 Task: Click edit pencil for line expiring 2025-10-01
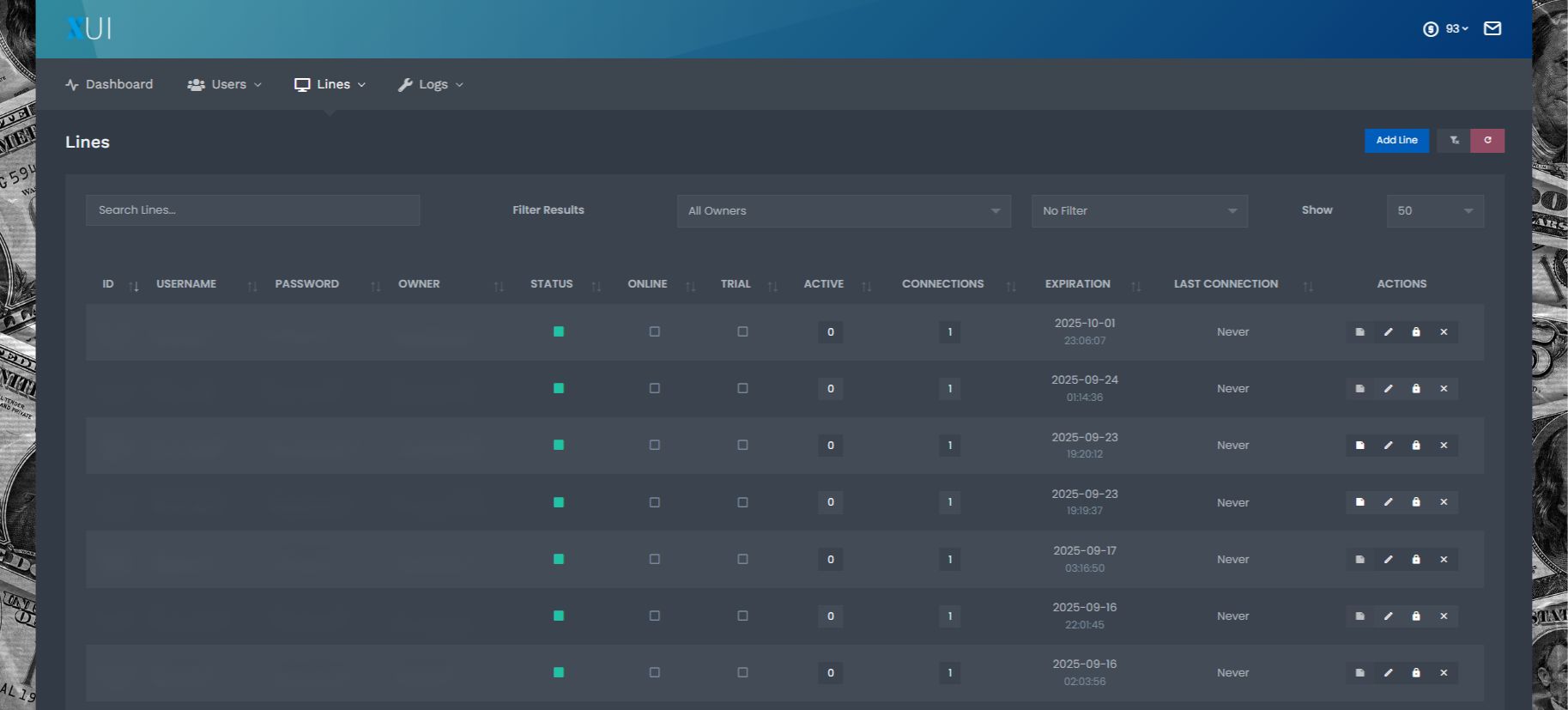[x=1388, y=332]
